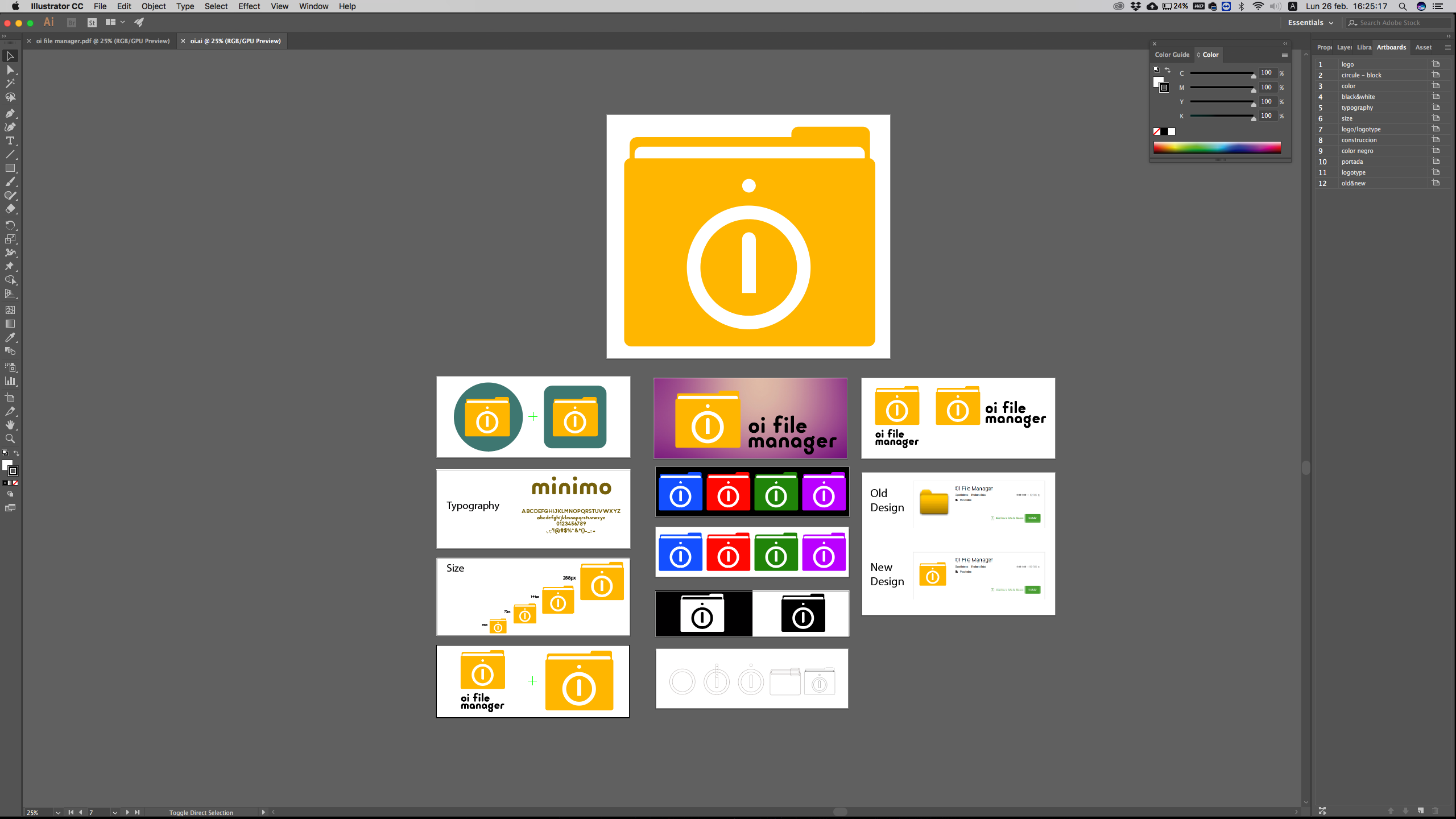Open the Object menu
The height and width of the screenshot is (819, 1456).
[x=154, y=6]
